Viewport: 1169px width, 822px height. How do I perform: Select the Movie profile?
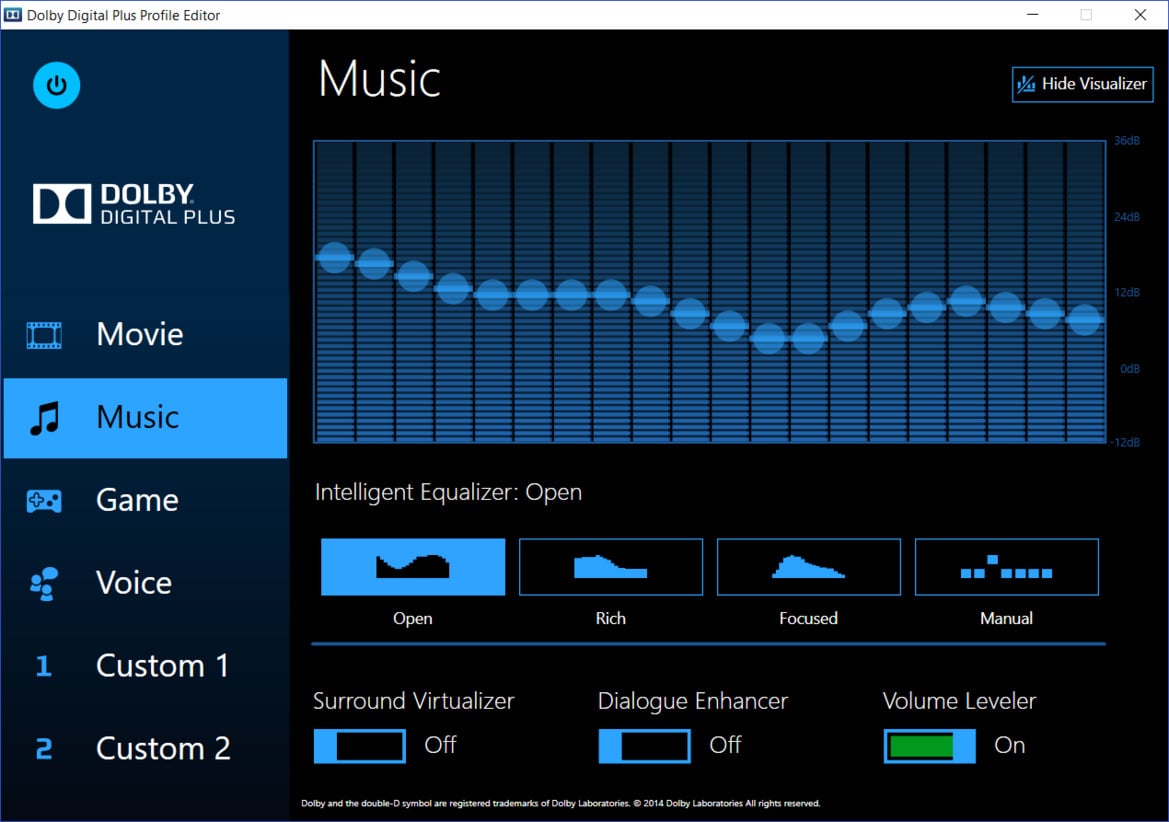point(145,335)
